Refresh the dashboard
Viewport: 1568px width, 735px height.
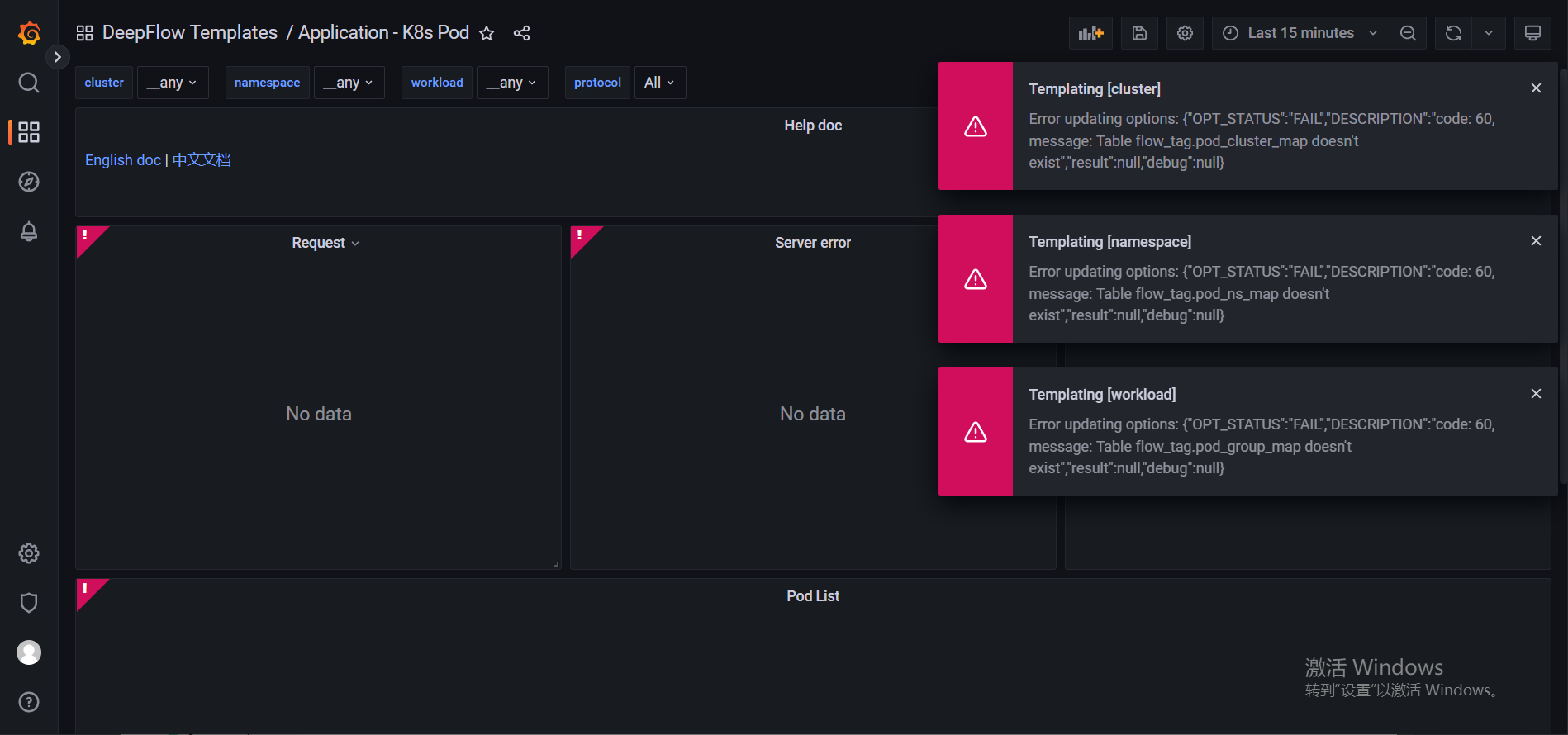point(1453,33)
